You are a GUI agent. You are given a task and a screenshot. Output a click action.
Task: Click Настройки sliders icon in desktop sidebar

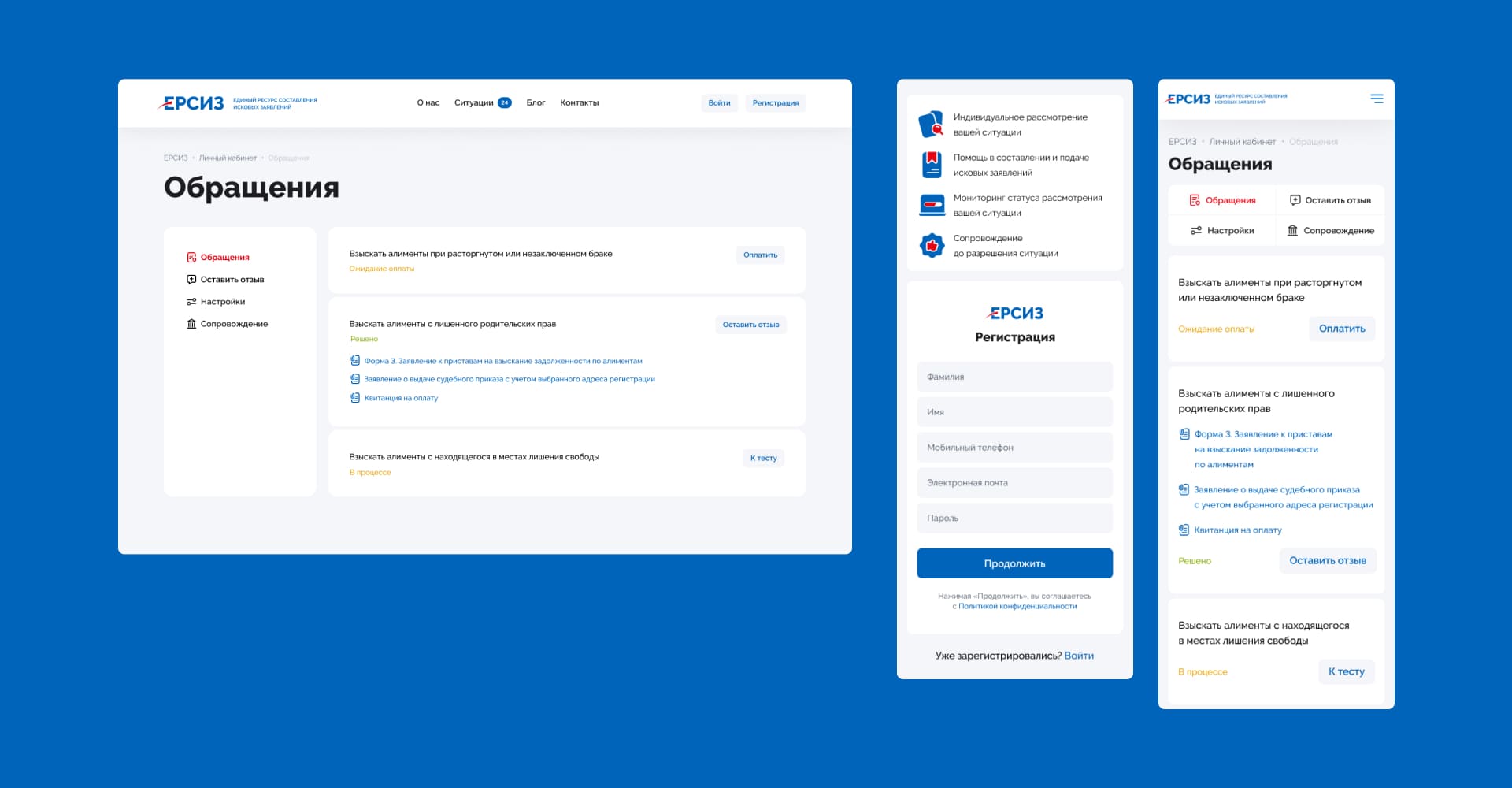191,302
